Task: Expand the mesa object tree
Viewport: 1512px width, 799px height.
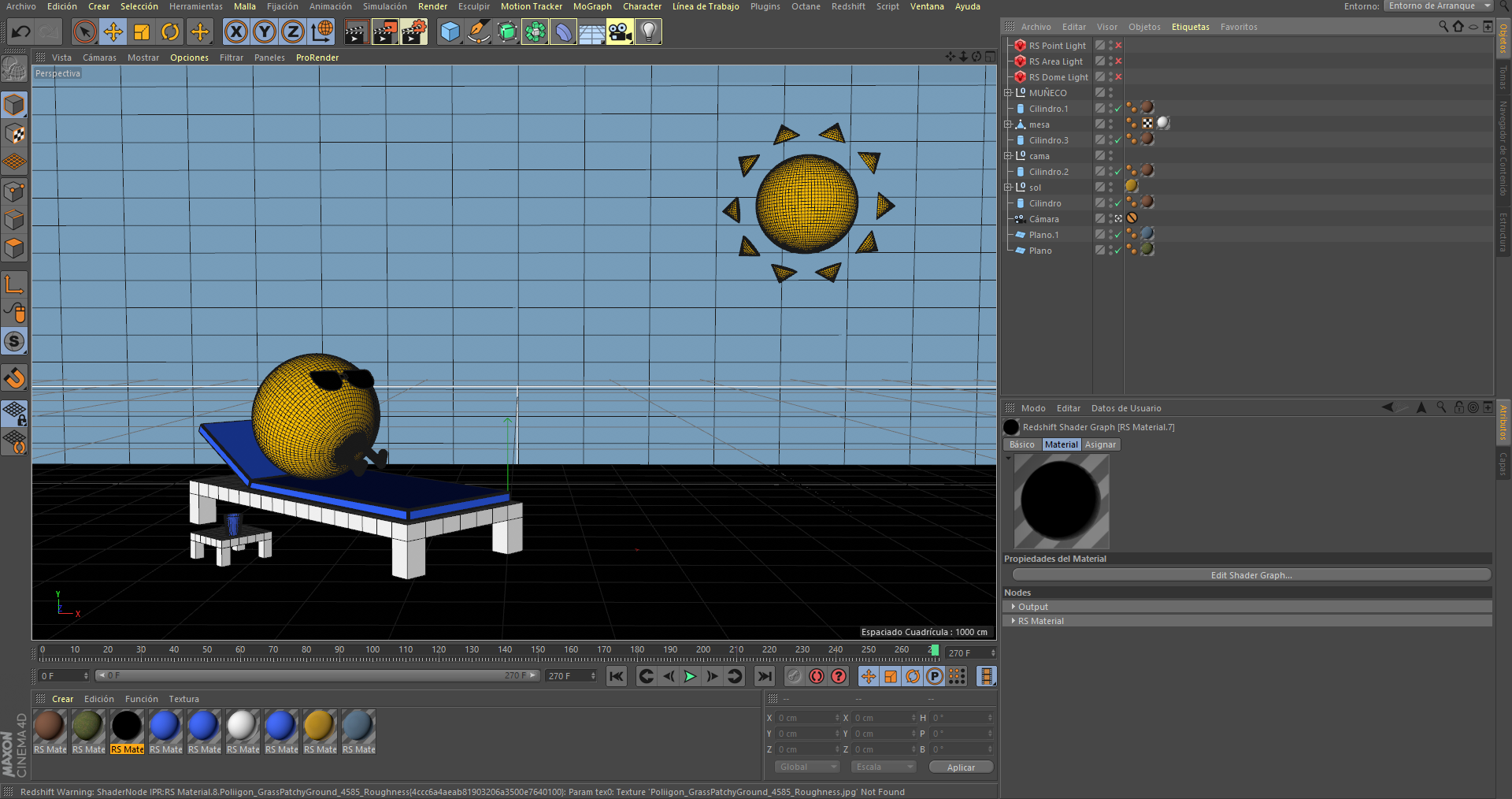Action: (1007, 124)
